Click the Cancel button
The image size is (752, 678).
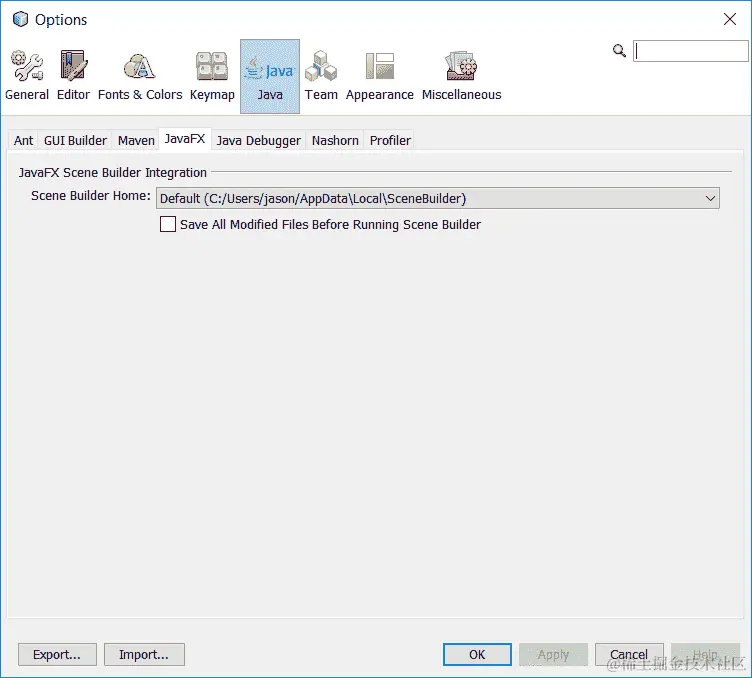(x=629, y=655)
